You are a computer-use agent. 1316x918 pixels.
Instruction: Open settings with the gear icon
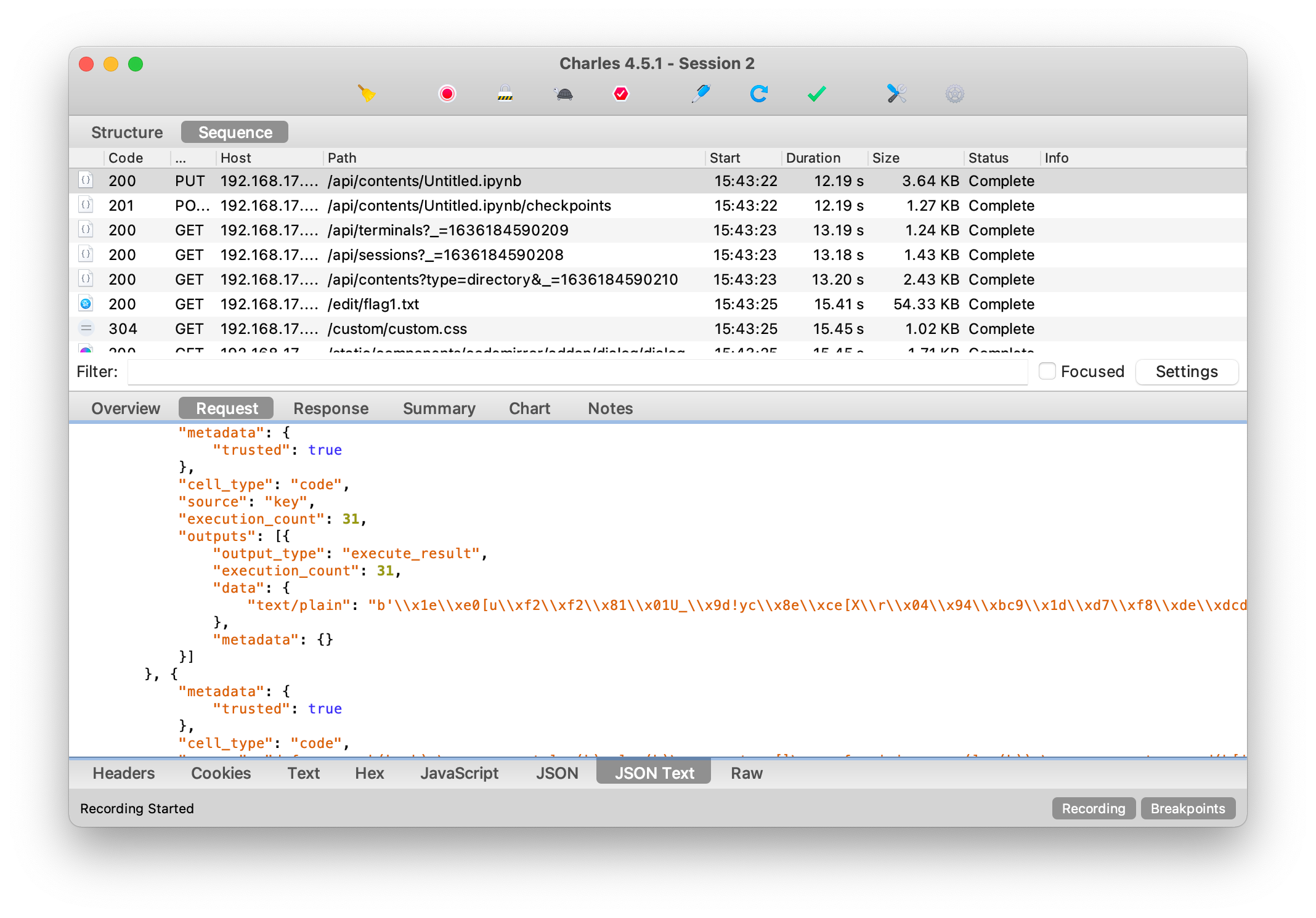coord(955,94)
